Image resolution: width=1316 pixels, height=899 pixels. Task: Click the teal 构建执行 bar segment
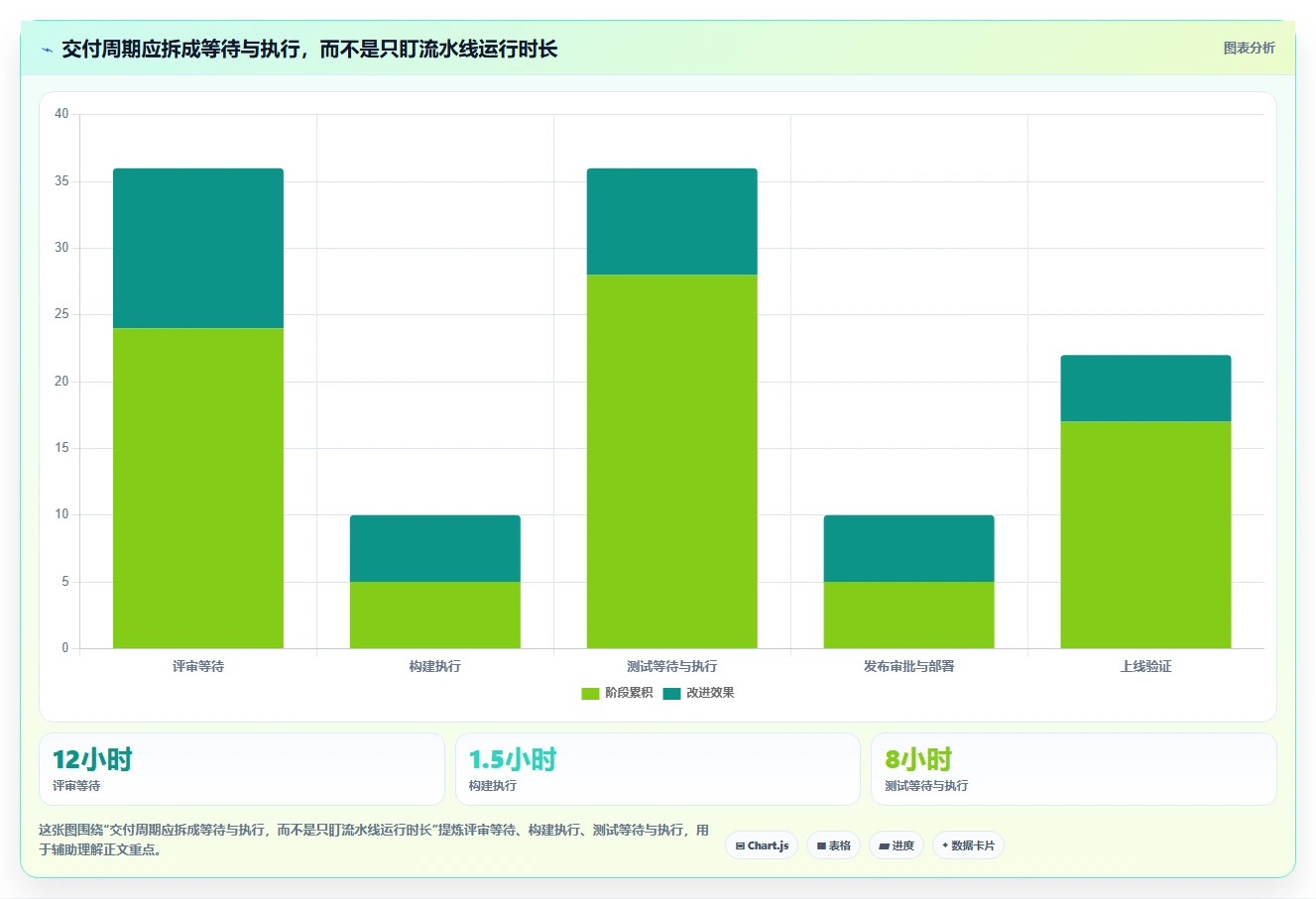[x=435, y=548]
